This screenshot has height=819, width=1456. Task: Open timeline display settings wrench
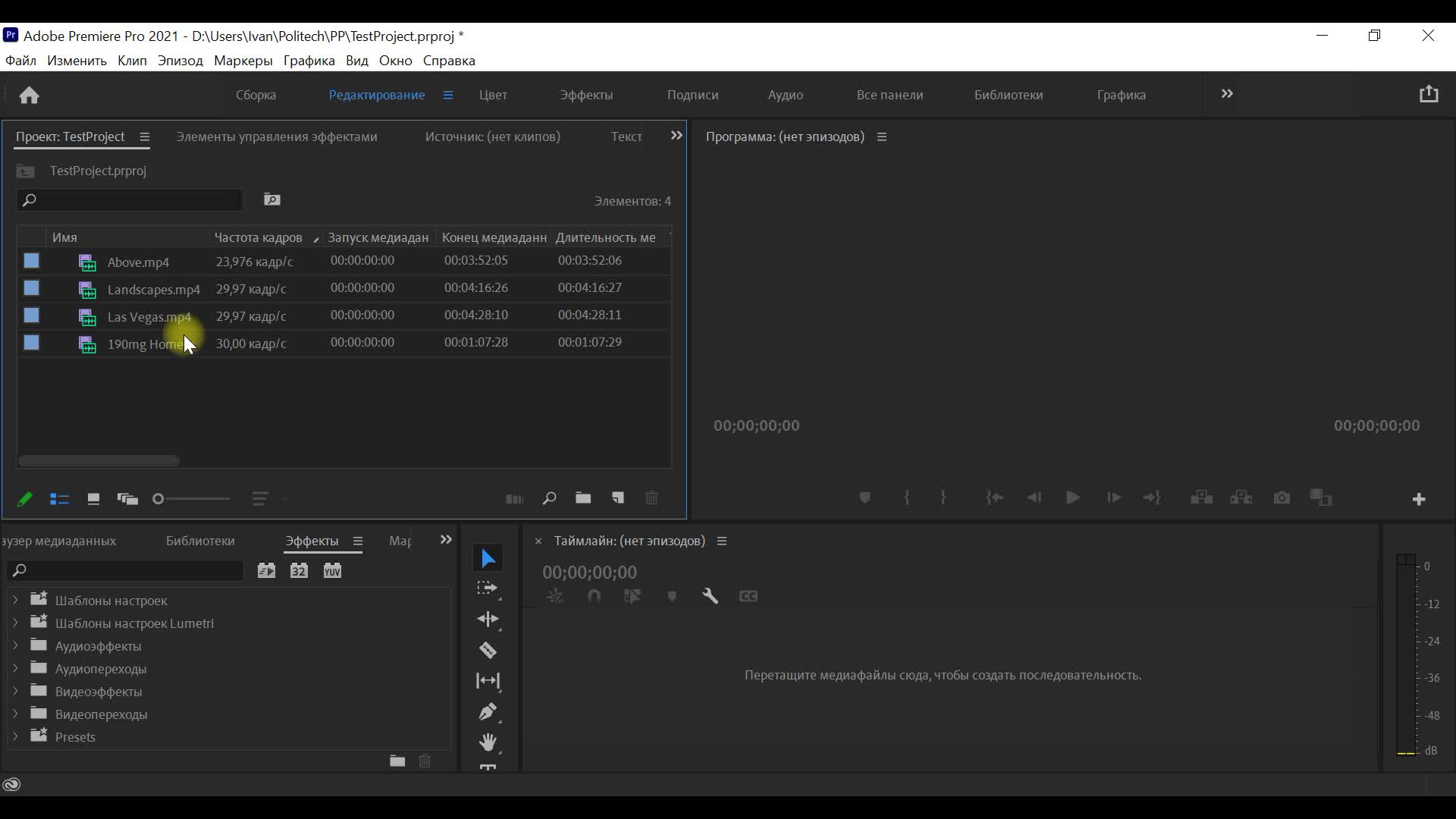pos(710,596)
